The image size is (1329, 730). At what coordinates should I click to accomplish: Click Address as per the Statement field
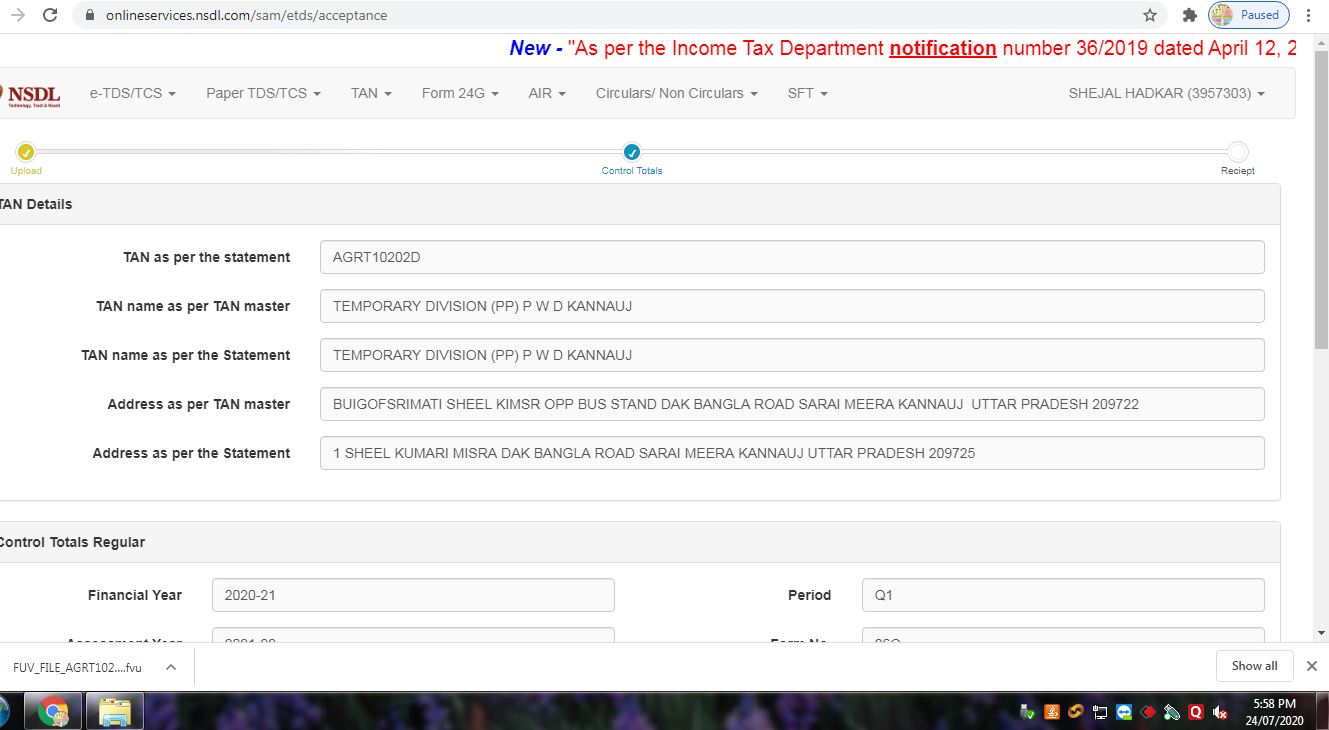792,453
